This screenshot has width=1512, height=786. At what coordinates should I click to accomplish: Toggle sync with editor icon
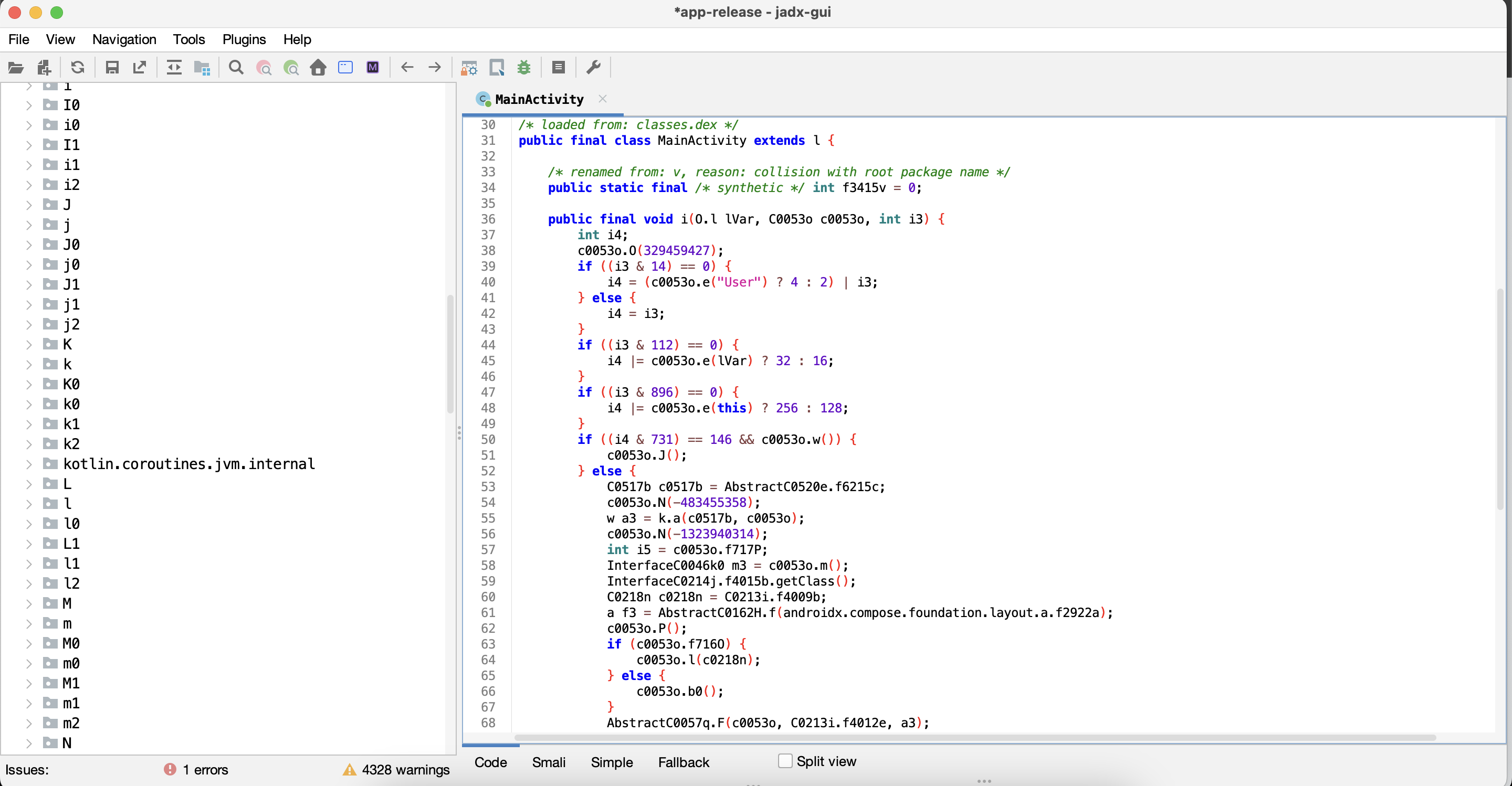click(x=174, y=68)
